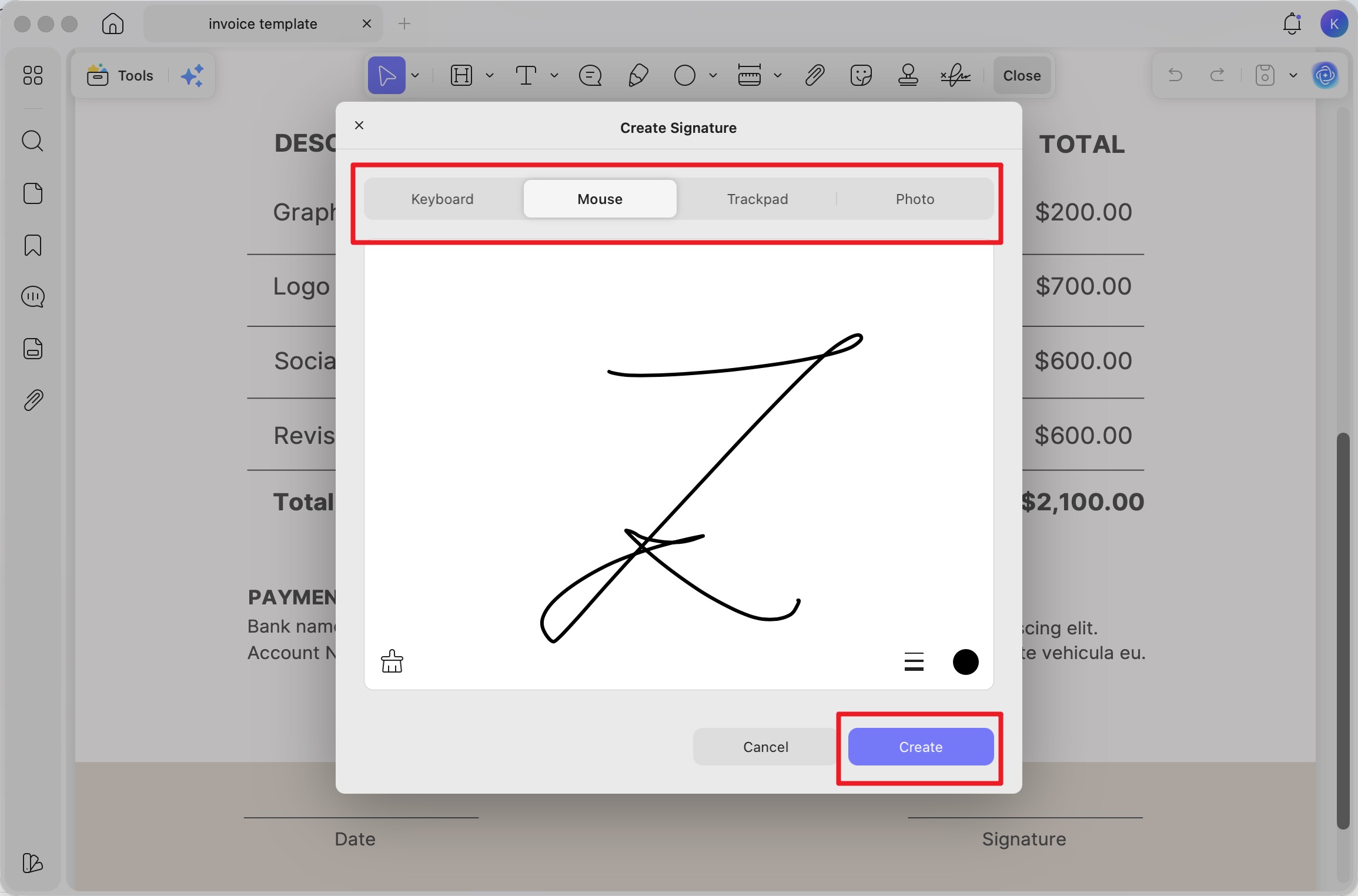The height and width of the screenshot is (896, 1358).
Task: Click the $2,100.00 grand total
Action: [x=1082, y=502]
